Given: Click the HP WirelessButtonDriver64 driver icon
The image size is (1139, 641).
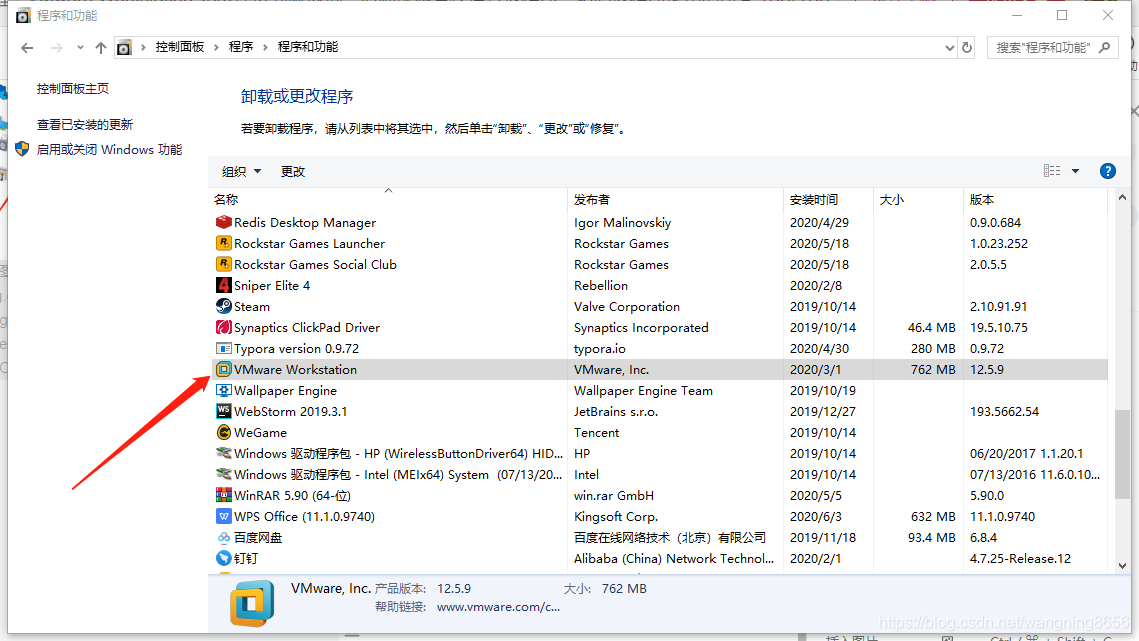Looking at the screenshot, I should click(x=224, y=453).
